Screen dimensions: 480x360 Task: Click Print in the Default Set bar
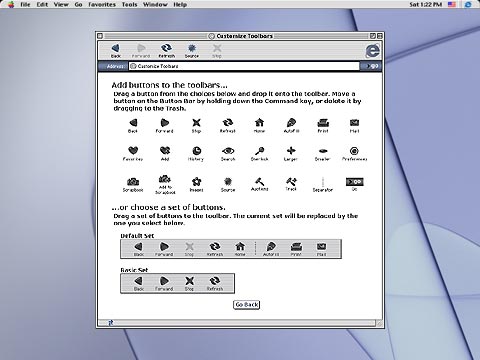(296, 249)
